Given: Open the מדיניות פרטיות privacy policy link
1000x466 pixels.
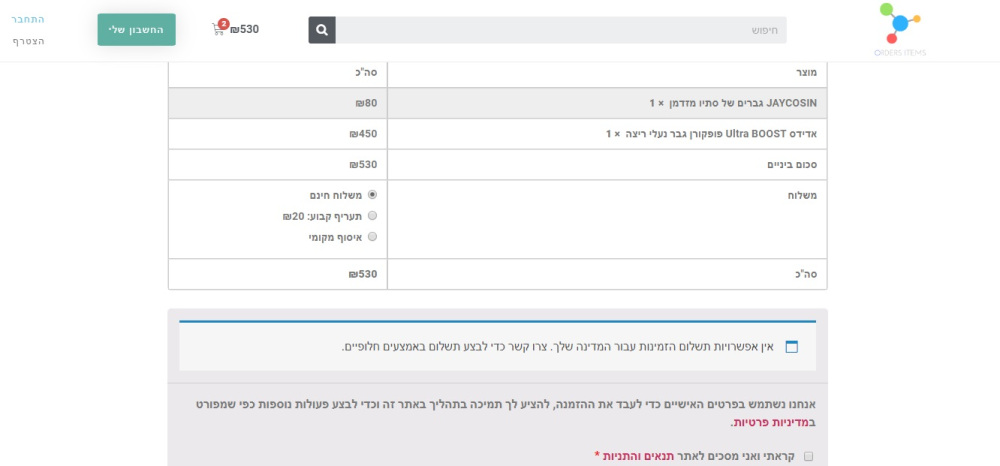Looking at the screenshot, I should pos(774,423).
